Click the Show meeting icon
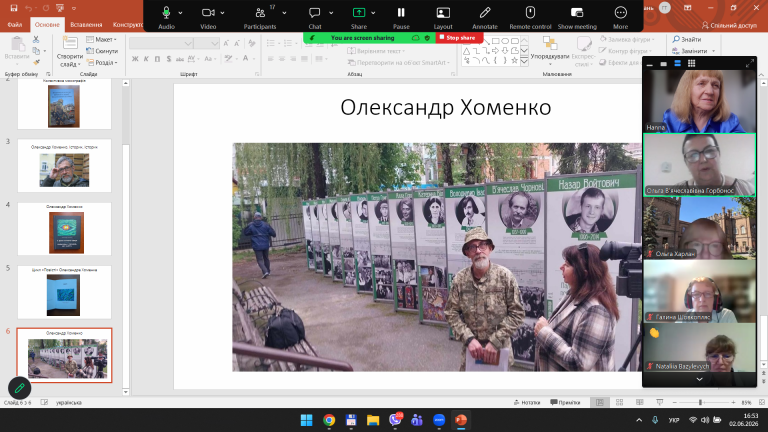Screen dimensions: 768x432 click(x=577, y=13)
